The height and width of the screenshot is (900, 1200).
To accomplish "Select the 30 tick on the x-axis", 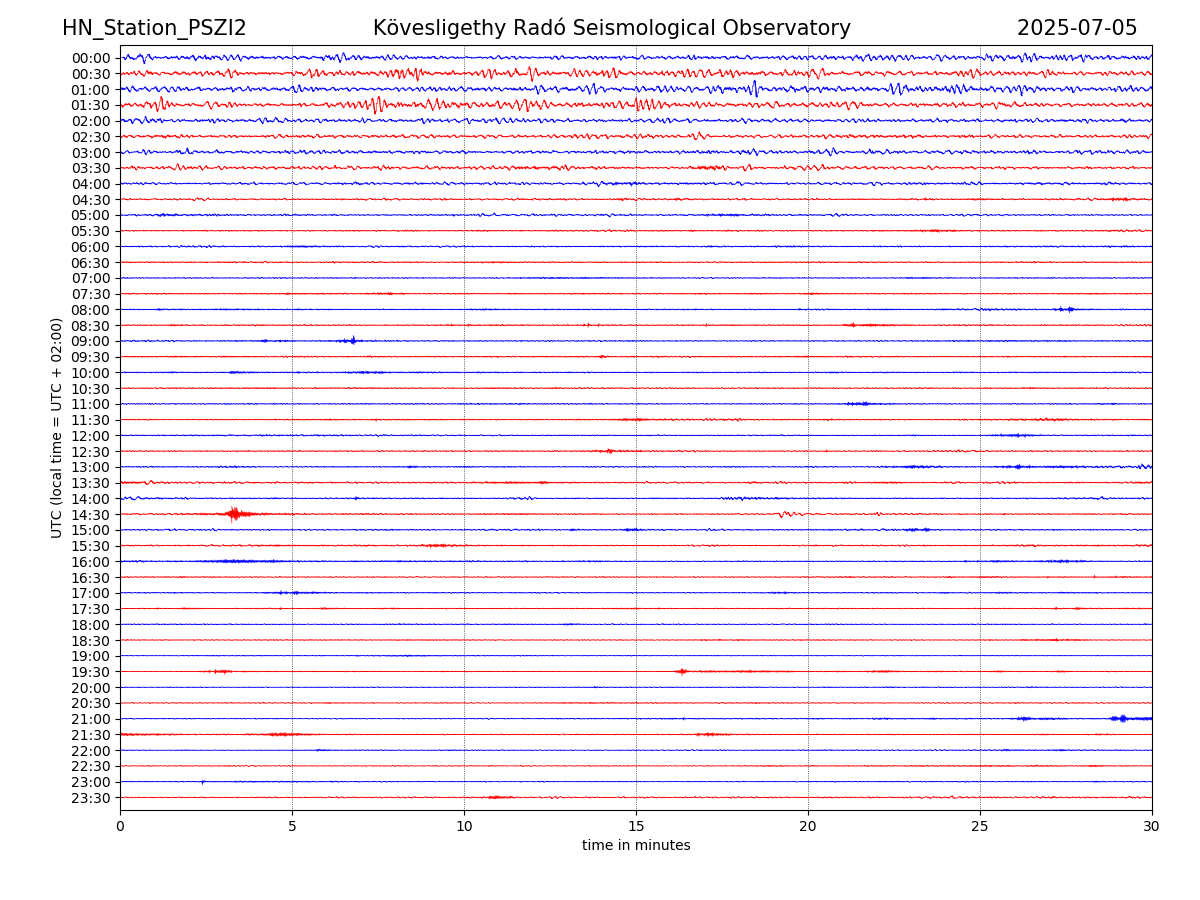I will click(1152, 827).
